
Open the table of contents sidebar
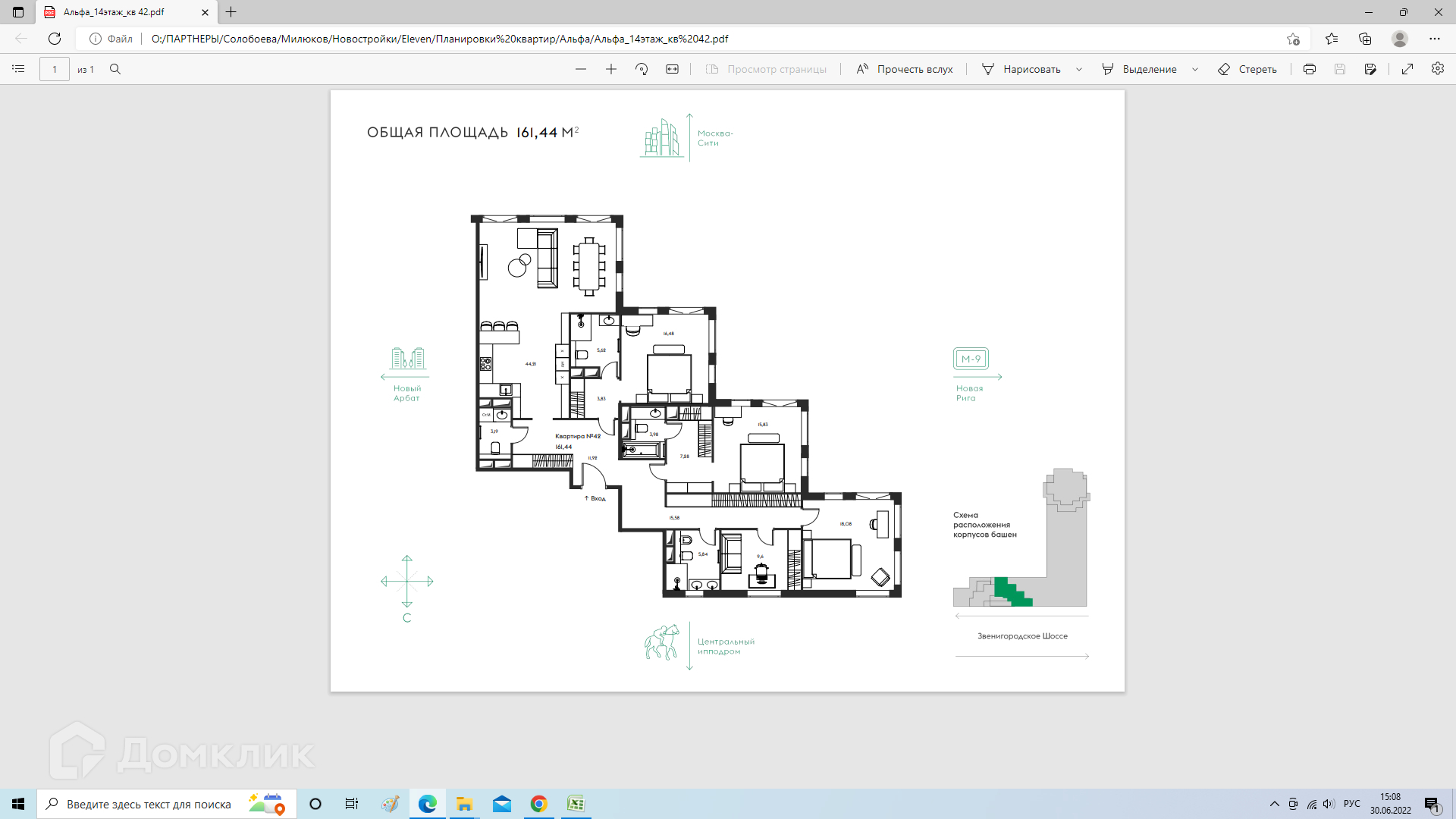[18, 69]
